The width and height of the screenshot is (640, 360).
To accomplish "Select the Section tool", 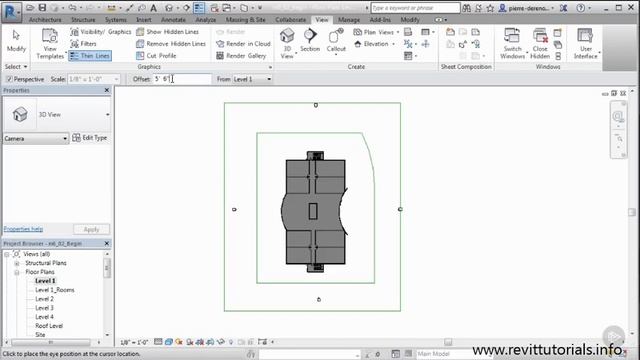I will click(x=310, y=40).
